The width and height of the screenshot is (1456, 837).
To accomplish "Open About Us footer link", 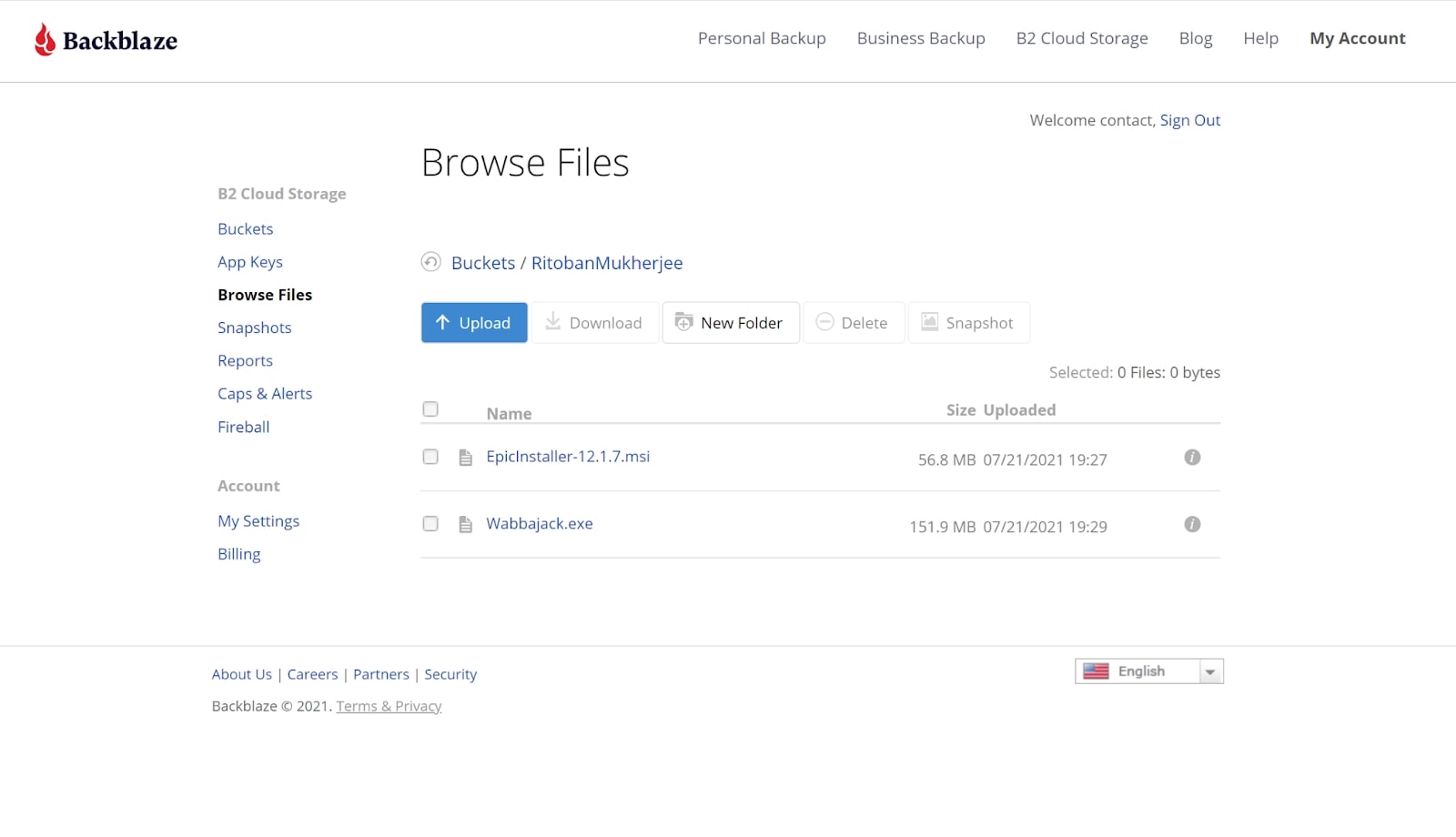I will tap(242, 674).
